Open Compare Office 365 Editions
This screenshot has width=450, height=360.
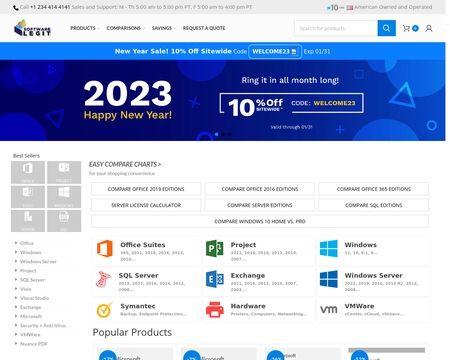(374, 189)
